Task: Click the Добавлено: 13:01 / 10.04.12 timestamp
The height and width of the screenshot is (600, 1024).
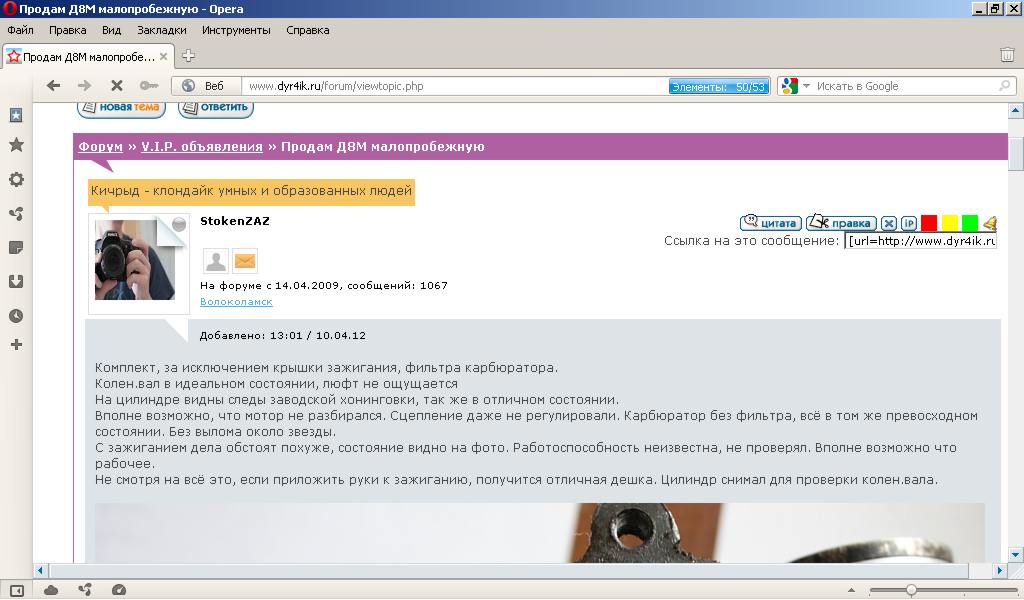Action: coord(283,336)
